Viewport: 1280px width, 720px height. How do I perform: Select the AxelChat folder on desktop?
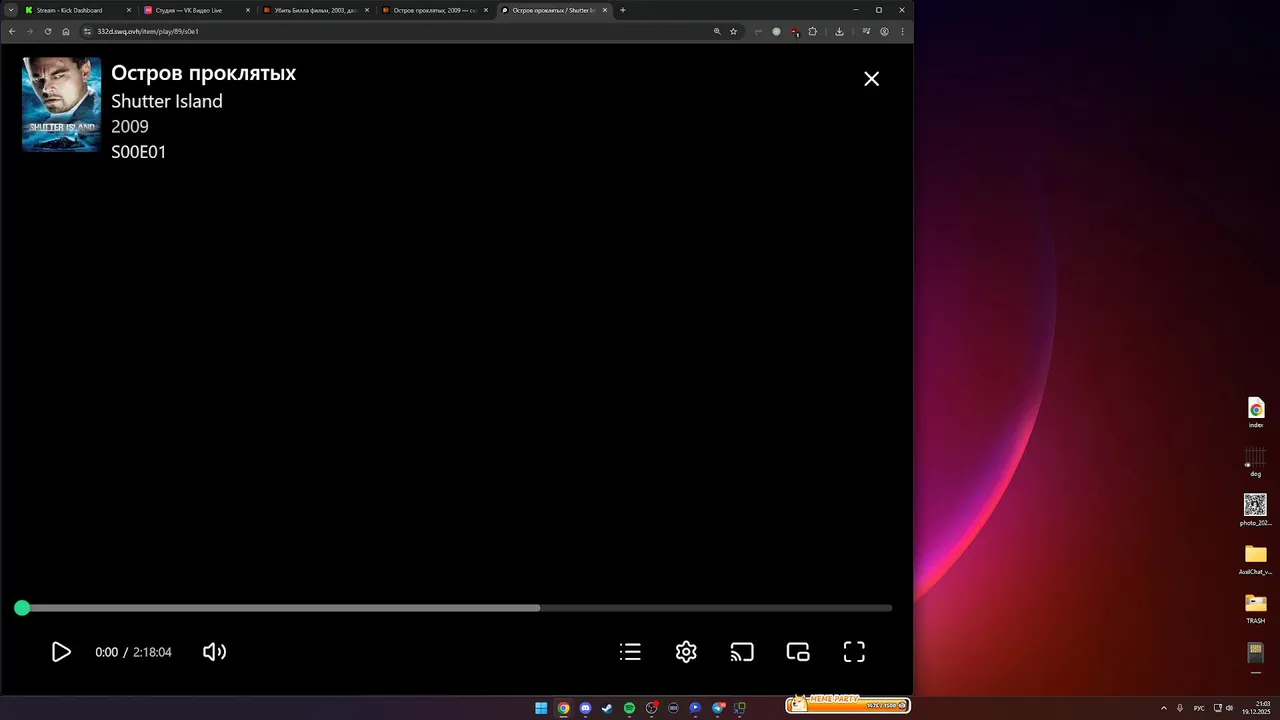[x=1256, y=559]
